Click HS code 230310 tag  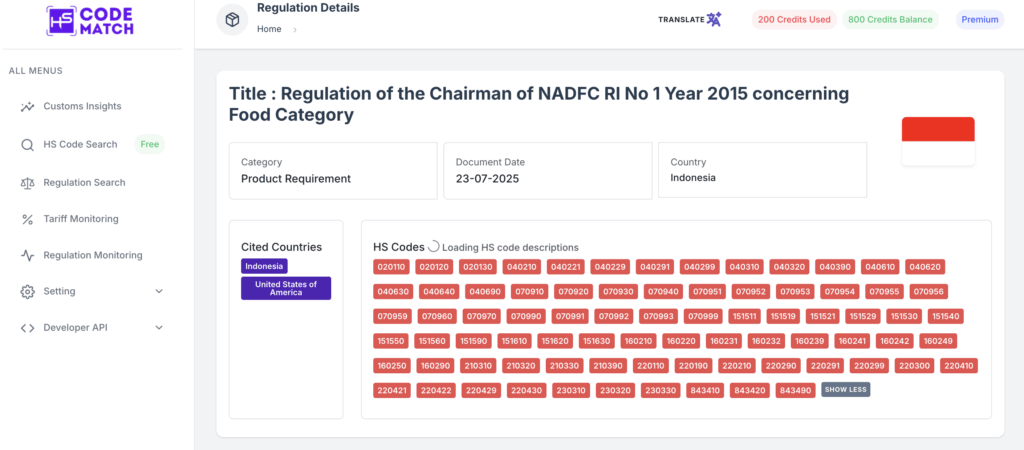571,391
